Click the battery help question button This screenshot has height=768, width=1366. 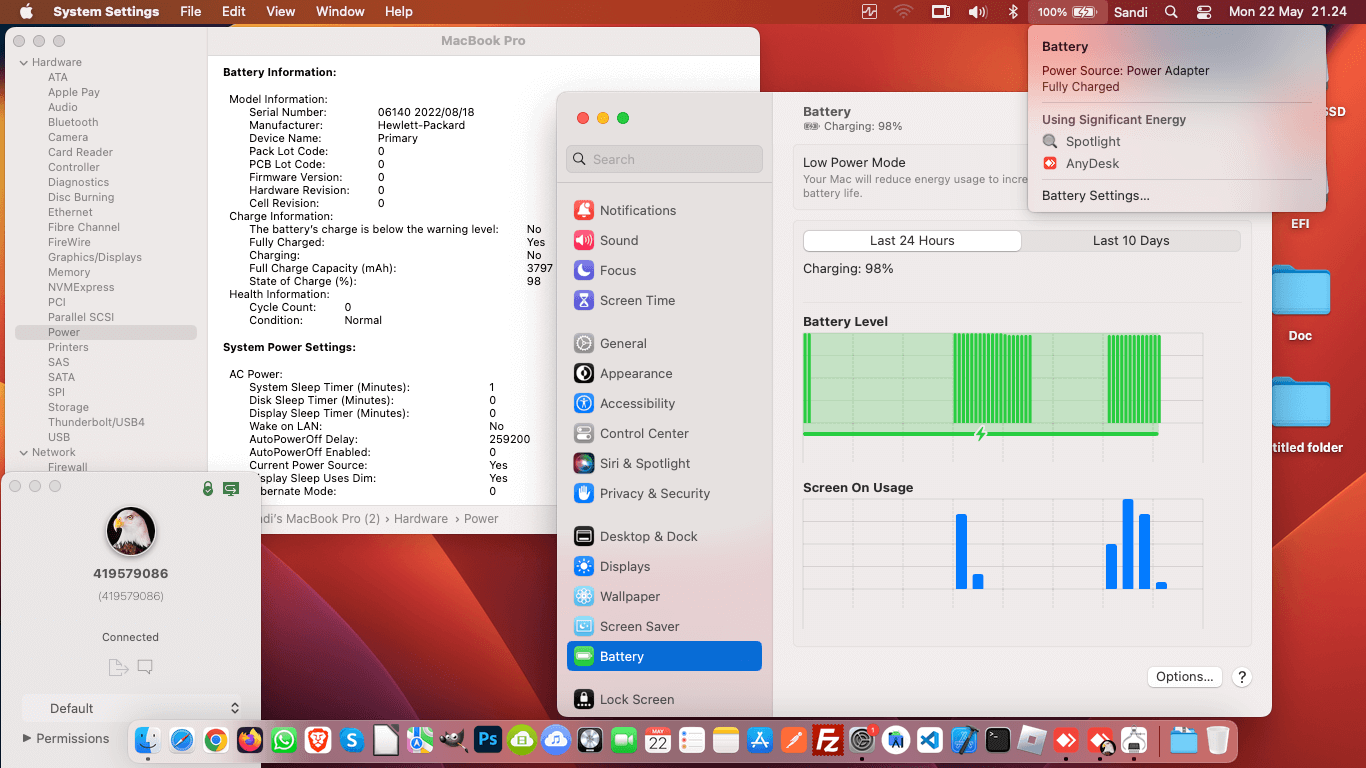(1241, 677)
